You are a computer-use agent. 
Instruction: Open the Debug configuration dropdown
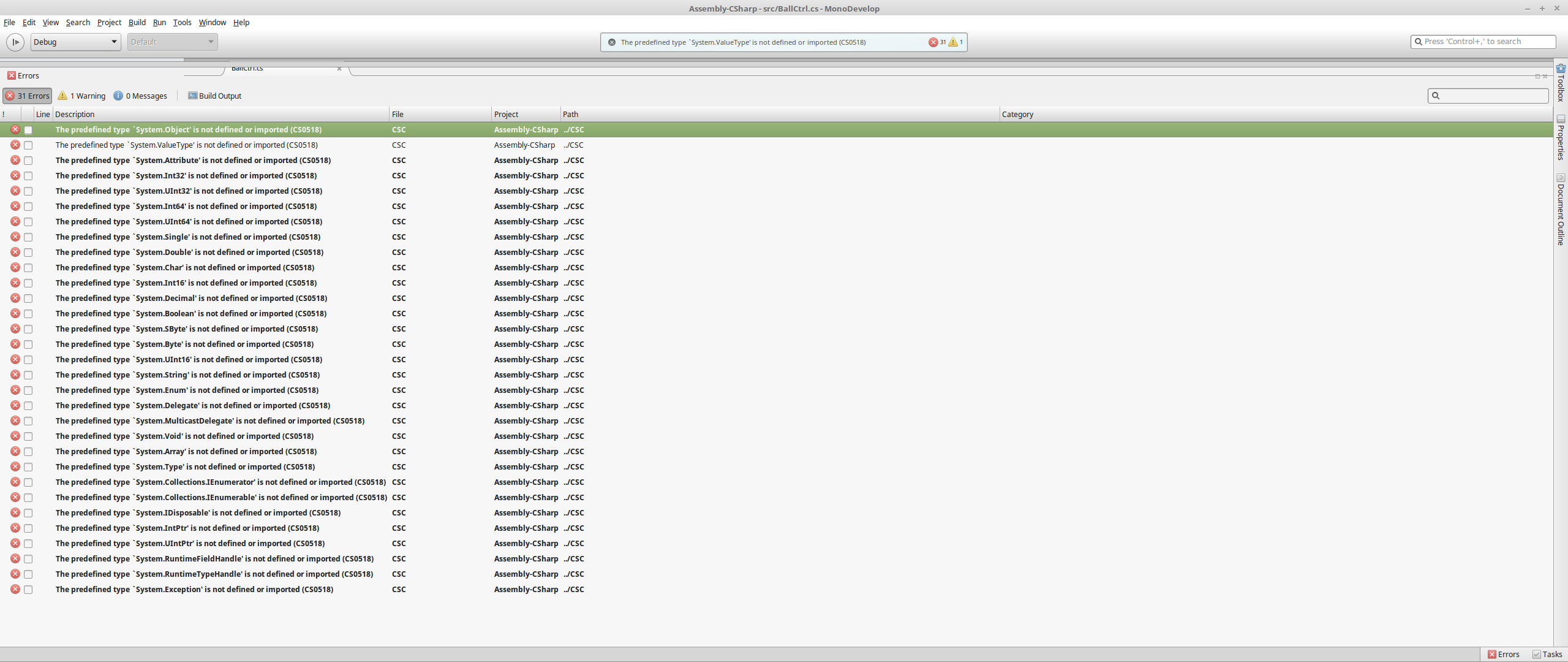click(75, 42)
